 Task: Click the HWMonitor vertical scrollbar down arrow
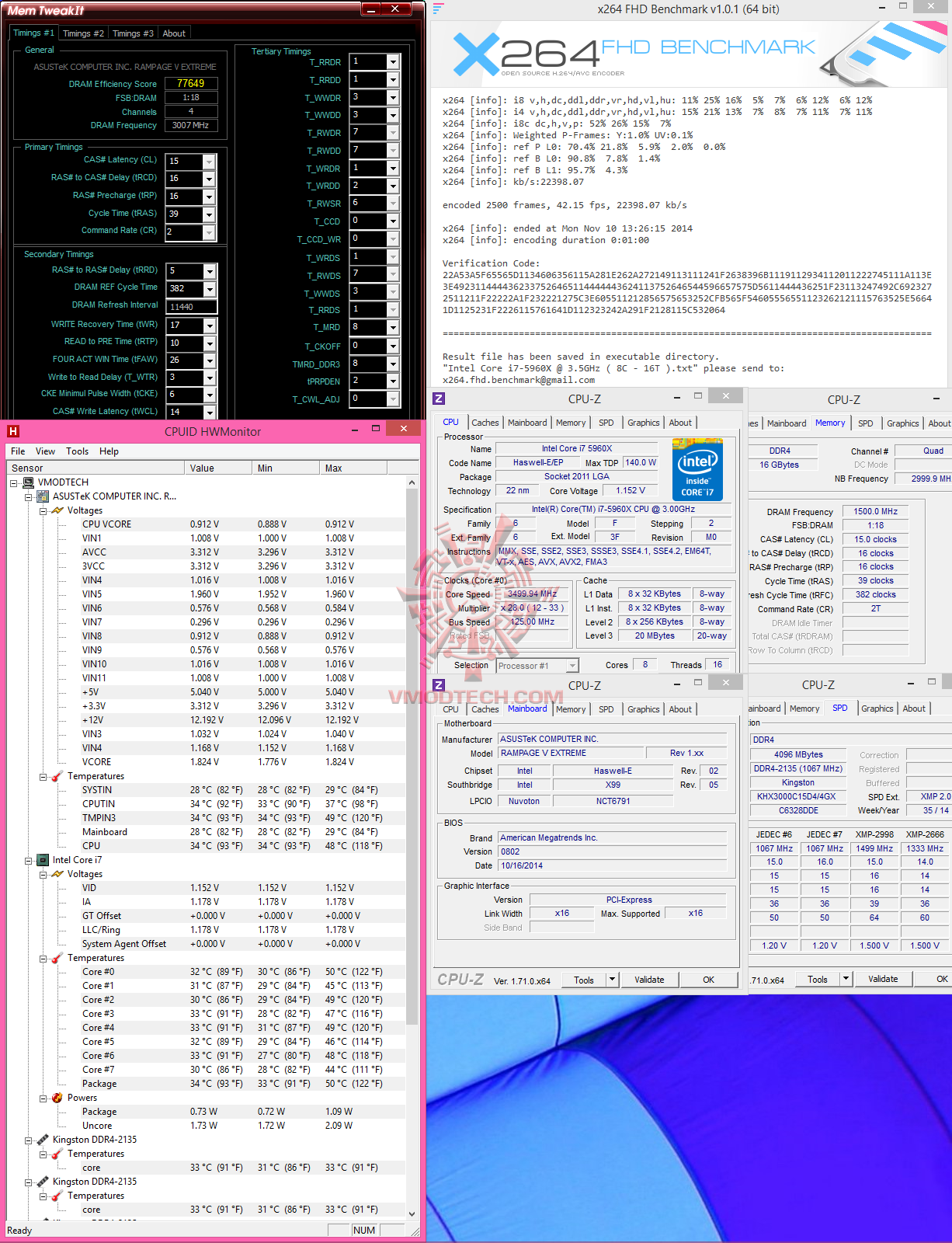tap(412, 1213)
